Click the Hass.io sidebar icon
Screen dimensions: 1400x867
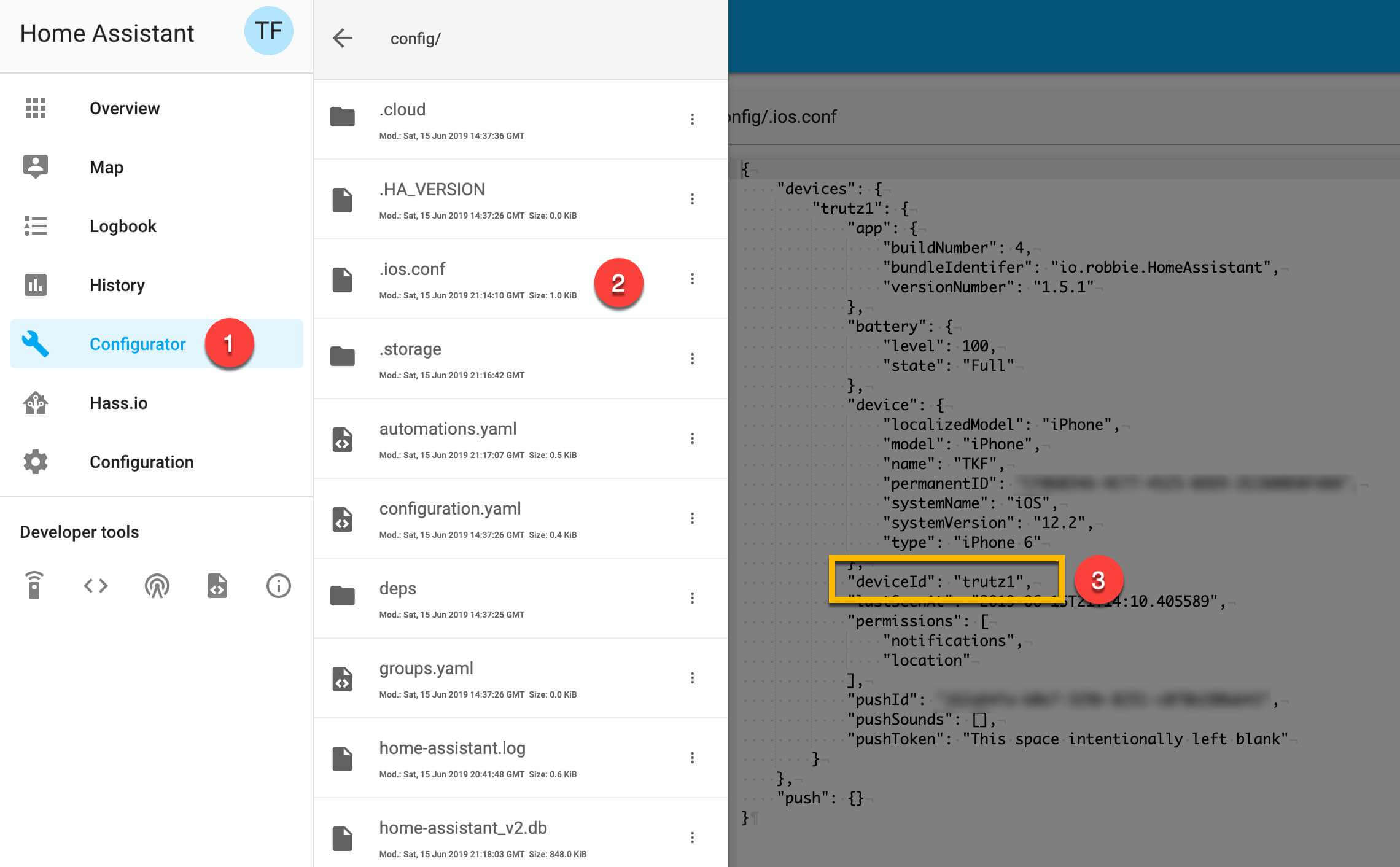tap(36, 403)
